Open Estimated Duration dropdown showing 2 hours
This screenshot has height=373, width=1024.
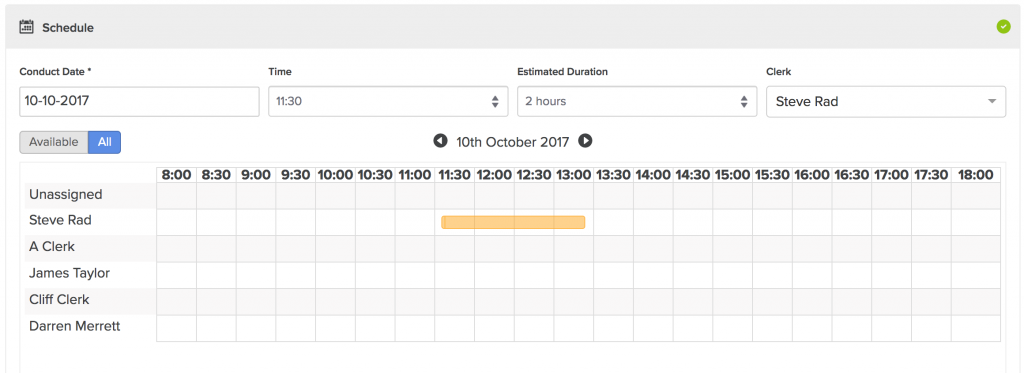click(637, 101)
